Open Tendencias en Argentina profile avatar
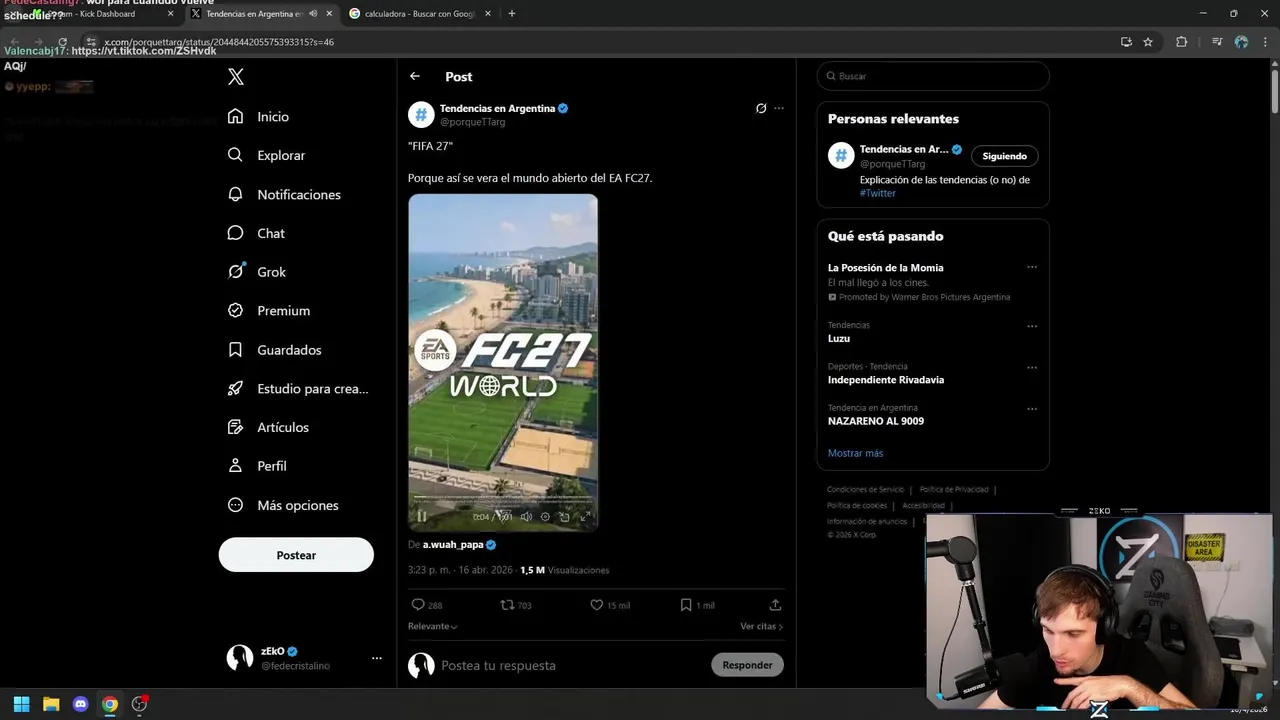 pos(421,115)
